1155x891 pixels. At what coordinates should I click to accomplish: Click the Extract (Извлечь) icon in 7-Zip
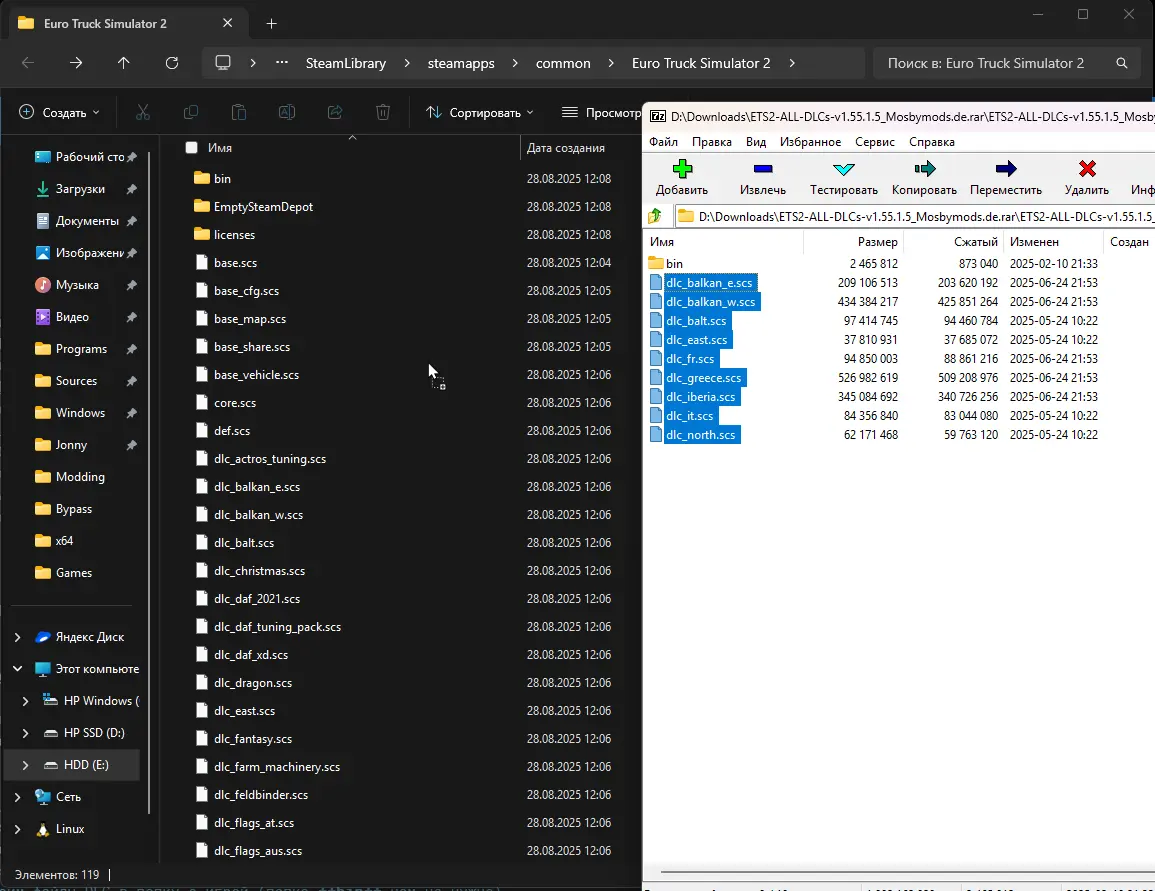762,169
